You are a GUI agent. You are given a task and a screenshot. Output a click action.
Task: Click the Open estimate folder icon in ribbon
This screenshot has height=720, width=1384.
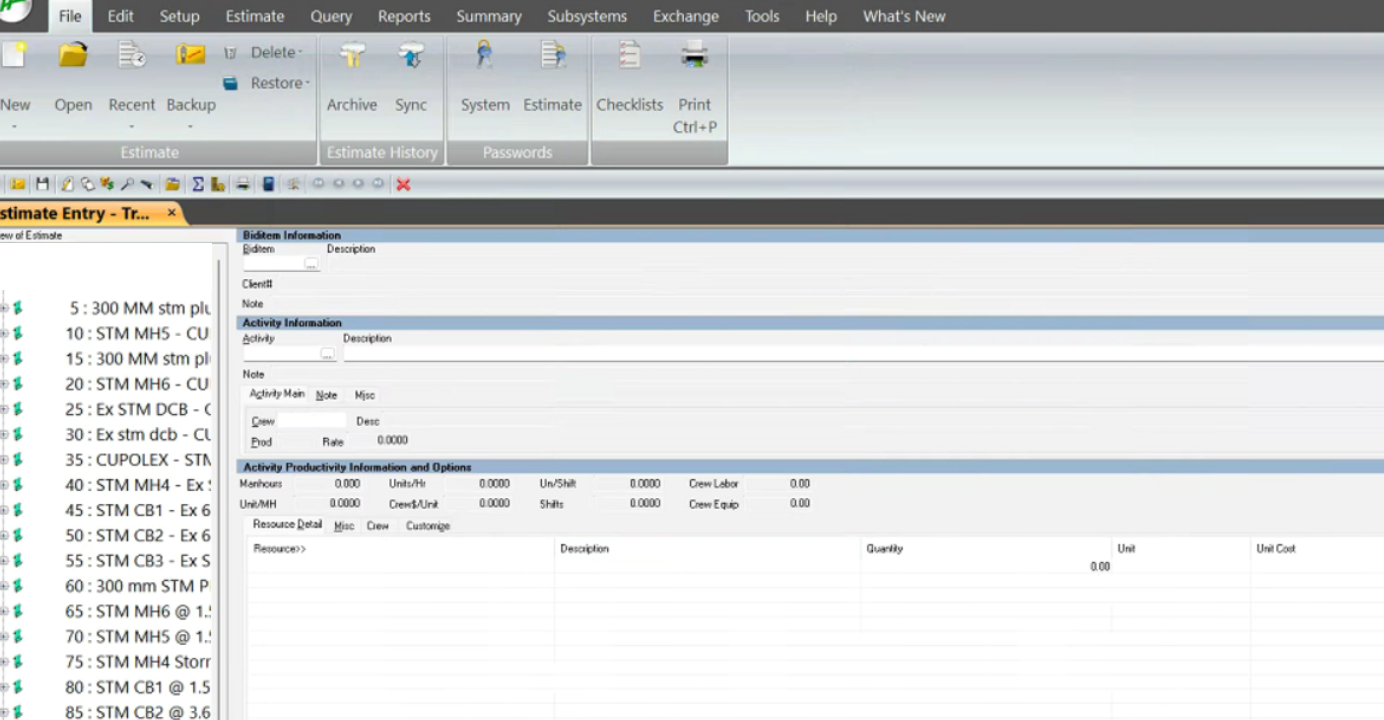coord(73,55)
